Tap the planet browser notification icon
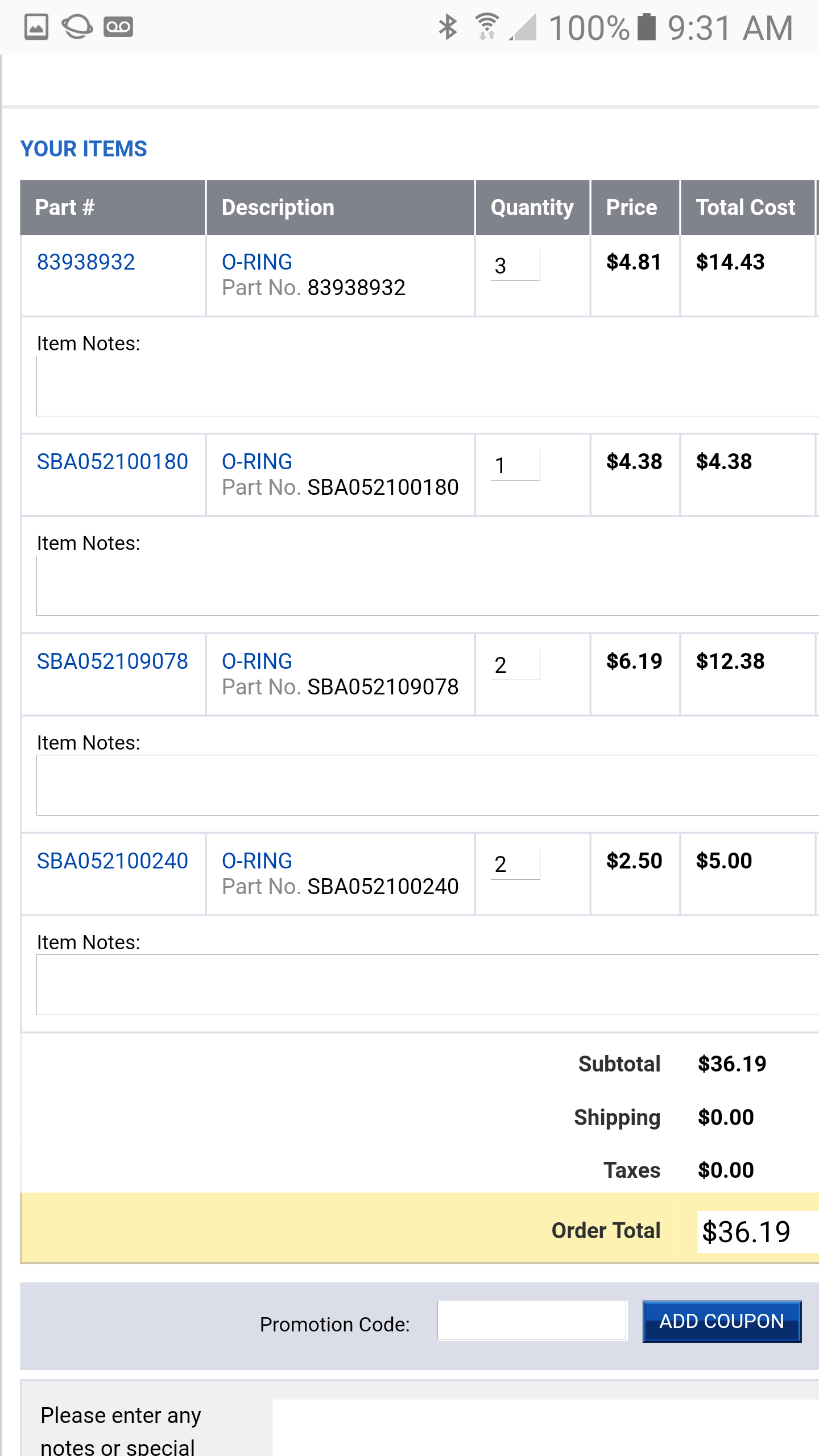Viewport: 819px width, 1456px height. (77, 27)
